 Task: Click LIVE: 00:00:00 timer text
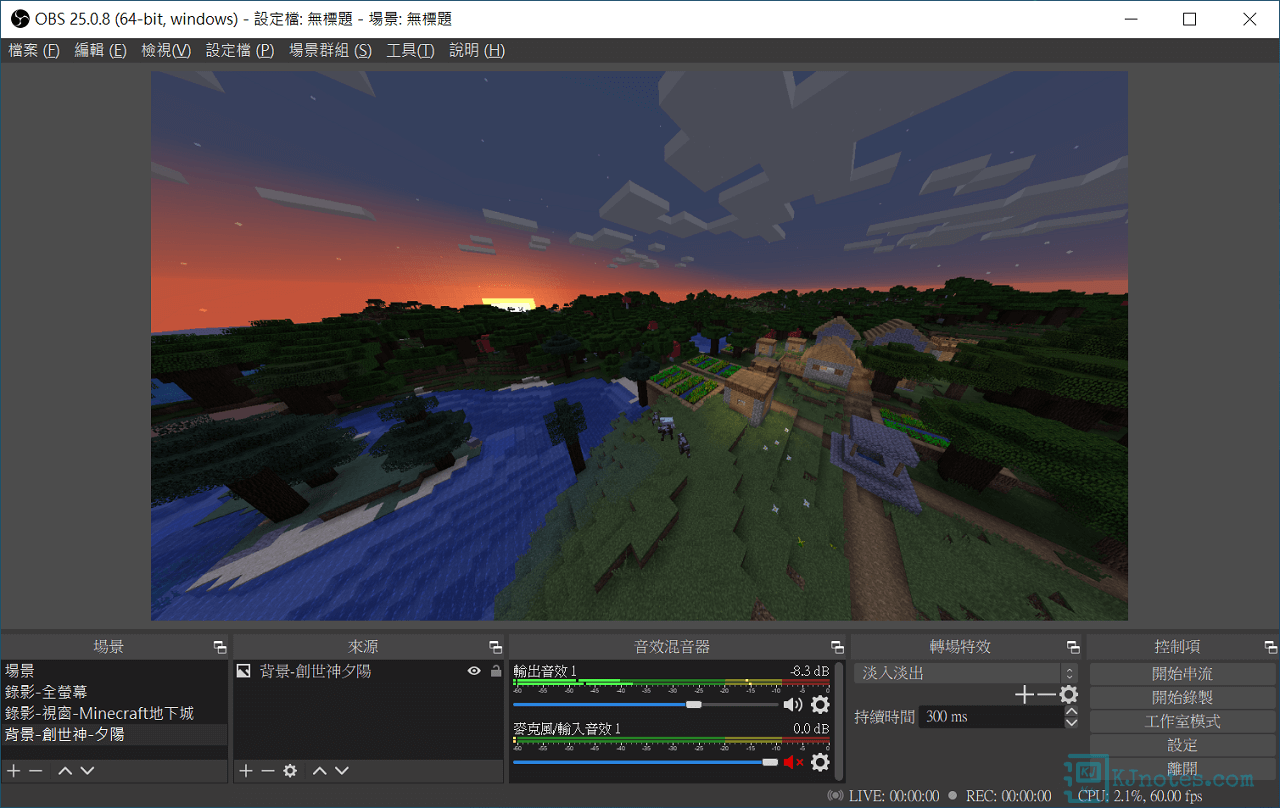click(894, 796)
